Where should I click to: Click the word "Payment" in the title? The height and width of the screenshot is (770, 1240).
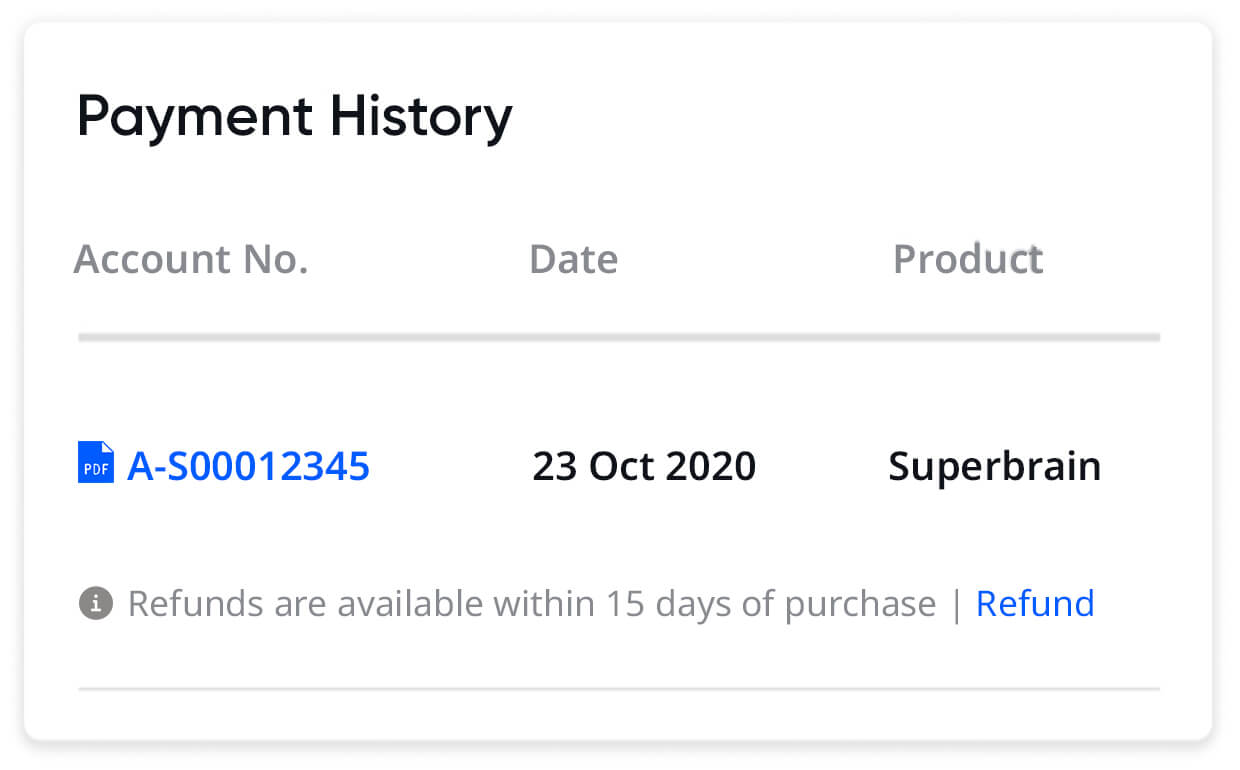pos(195,117)
